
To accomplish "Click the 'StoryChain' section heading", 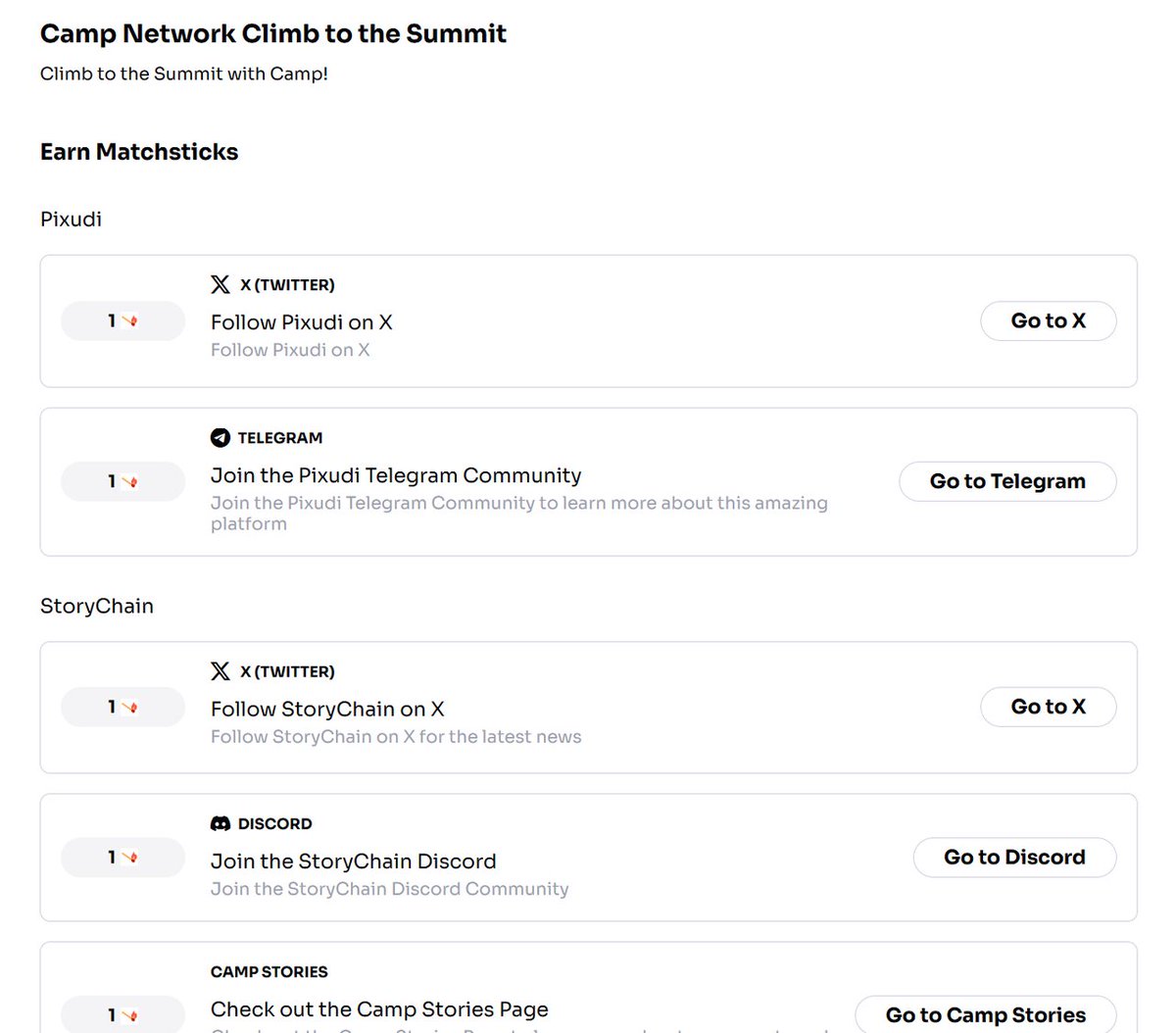I will click(x=97, y=606).
